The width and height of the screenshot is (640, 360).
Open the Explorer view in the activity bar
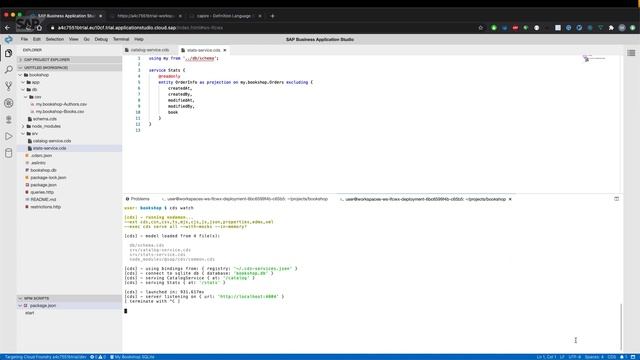coord(9,53)
